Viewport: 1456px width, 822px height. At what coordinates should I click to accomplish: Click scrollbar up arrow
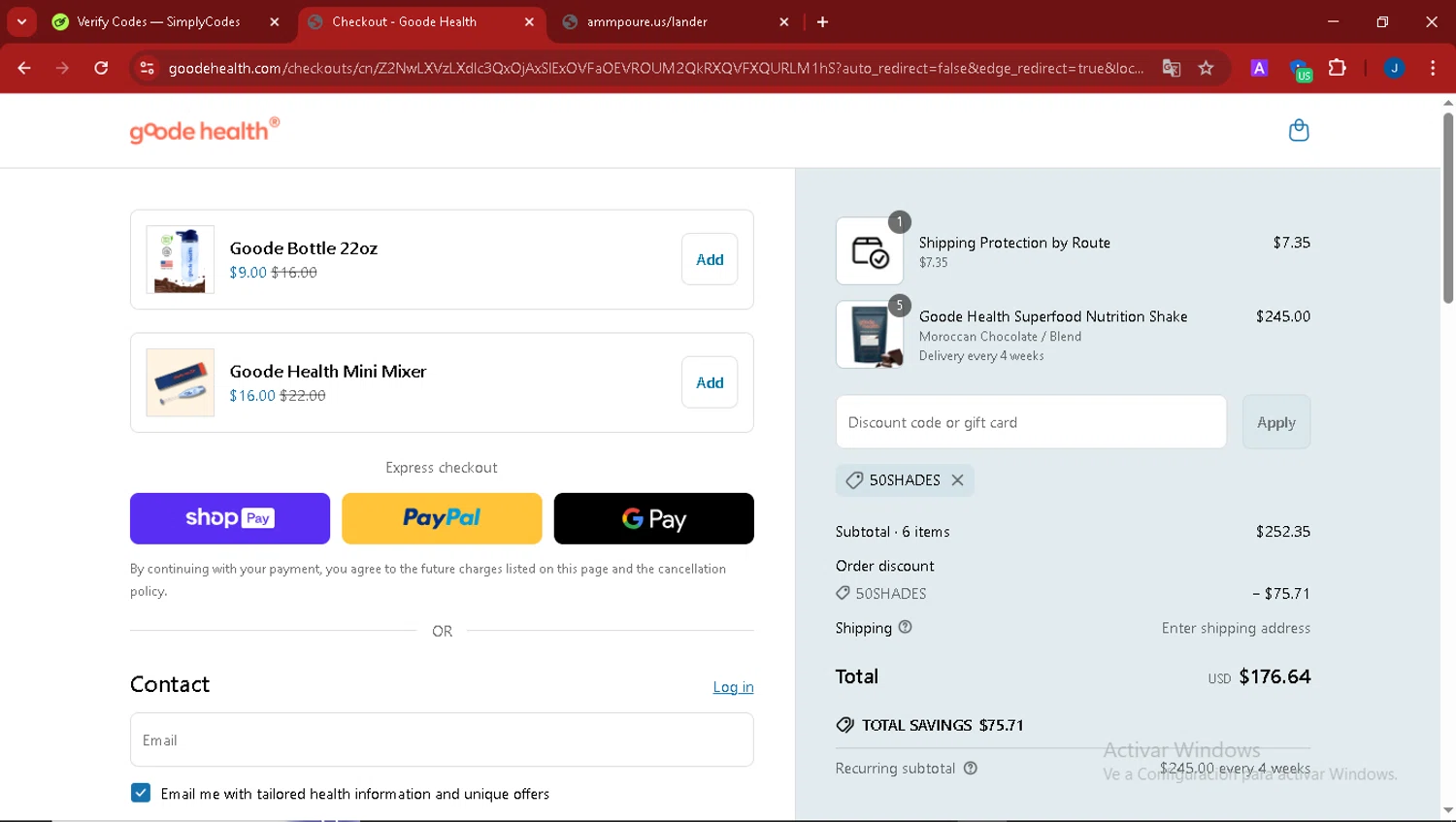1447,103
